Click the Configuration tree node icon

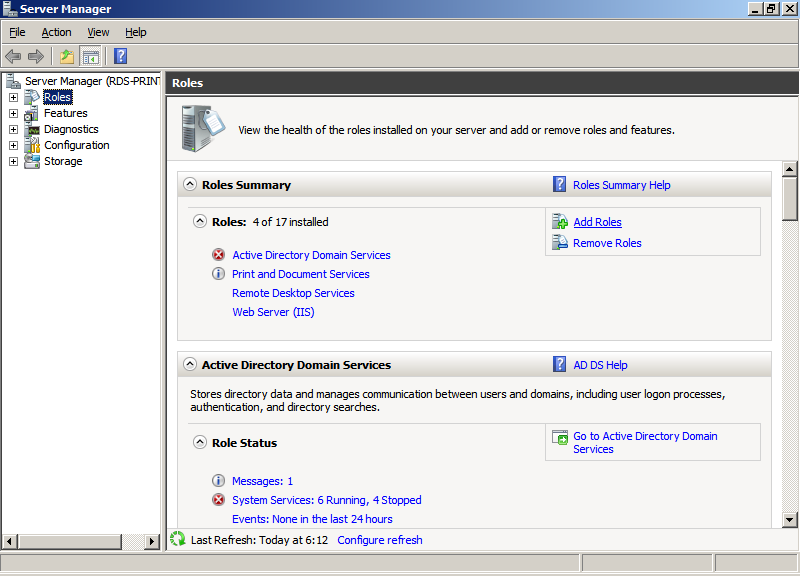point(32,145)
